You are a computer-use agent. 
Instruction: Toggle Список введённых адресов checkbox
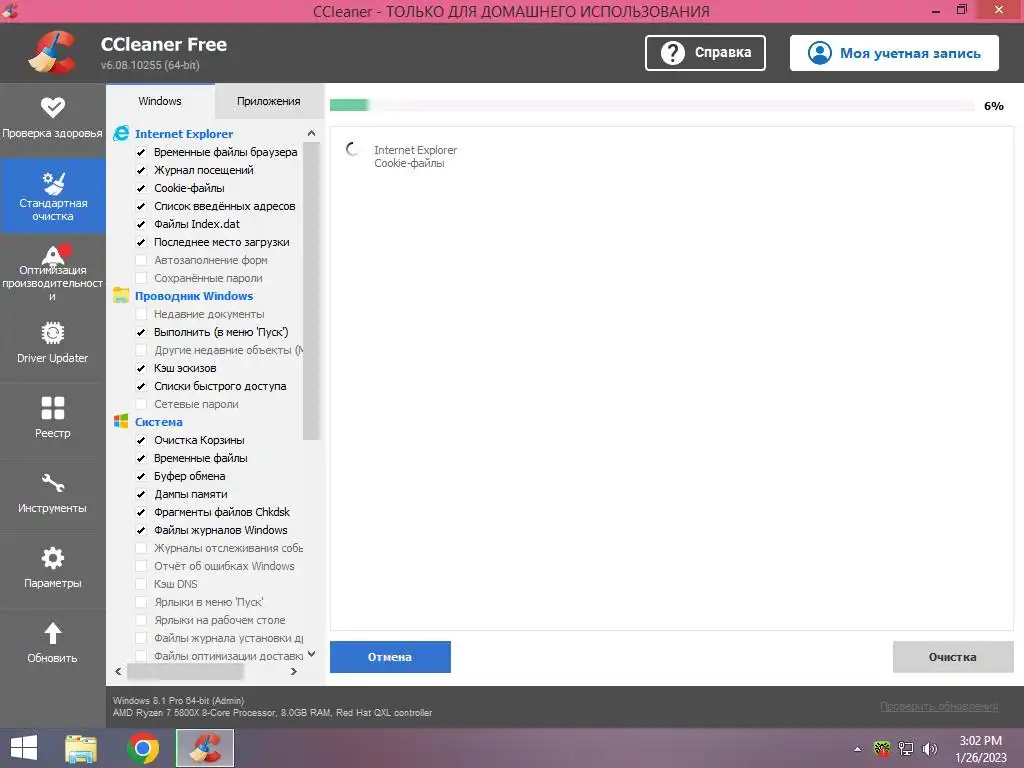(141, 206)
